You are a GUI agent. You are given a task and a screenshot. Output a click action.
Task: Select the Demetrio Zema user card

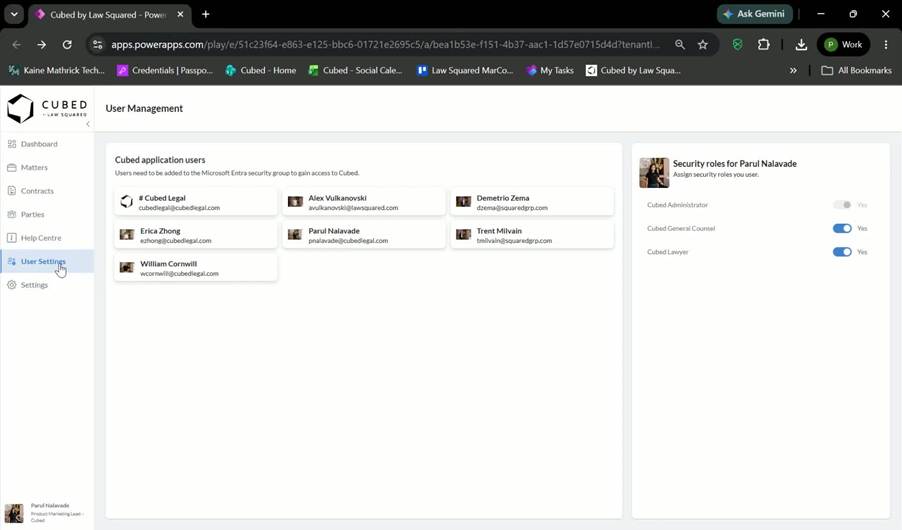532,202
